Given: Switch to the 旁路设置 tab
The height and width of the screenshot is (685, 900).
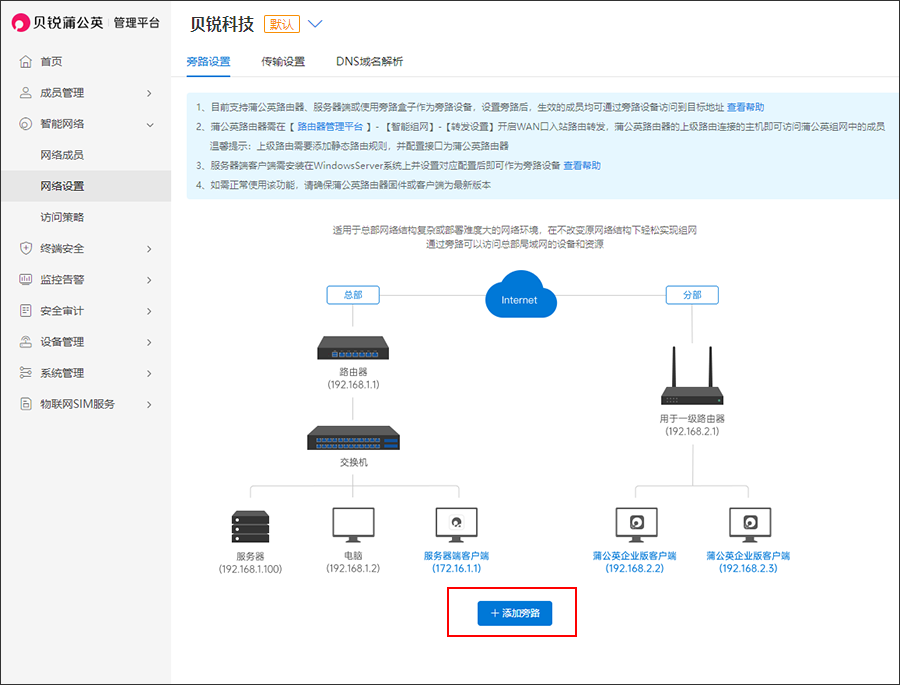Looking at the screenshot, I should (208, 61).
